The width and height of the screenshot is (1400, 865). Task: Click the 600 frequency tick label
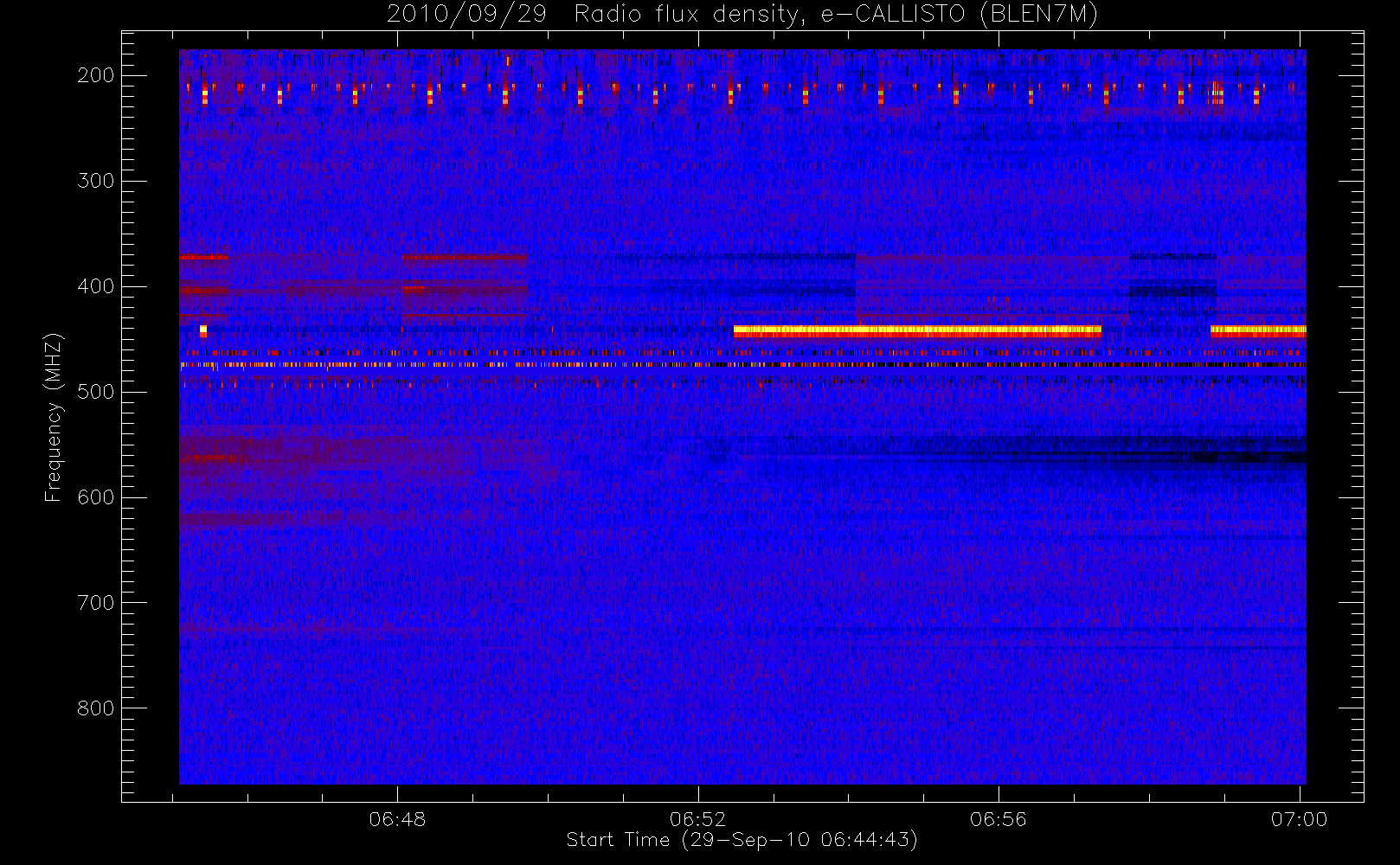tap(95, 497)
